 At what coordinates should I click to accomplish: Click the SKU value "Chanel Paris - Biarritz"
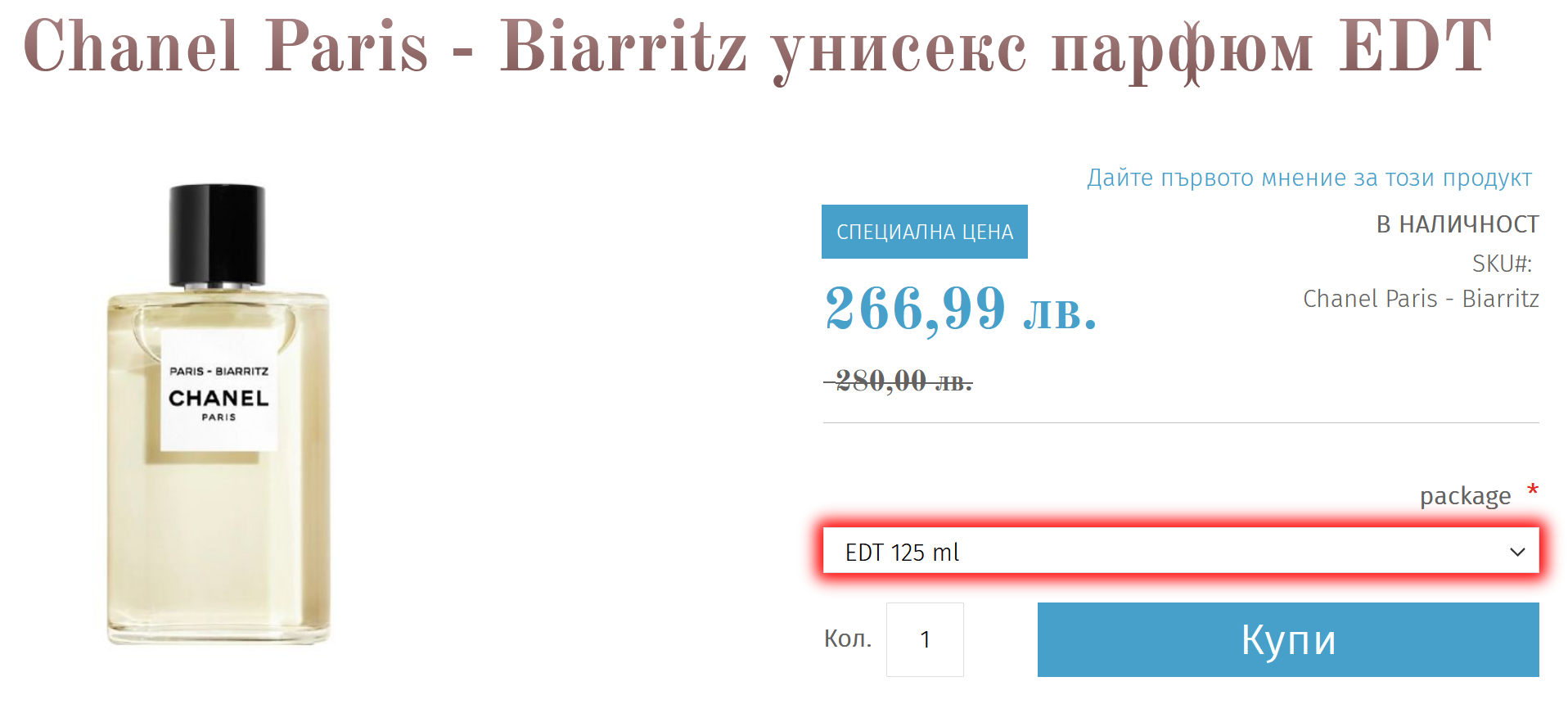click(x=1420, y=299)
